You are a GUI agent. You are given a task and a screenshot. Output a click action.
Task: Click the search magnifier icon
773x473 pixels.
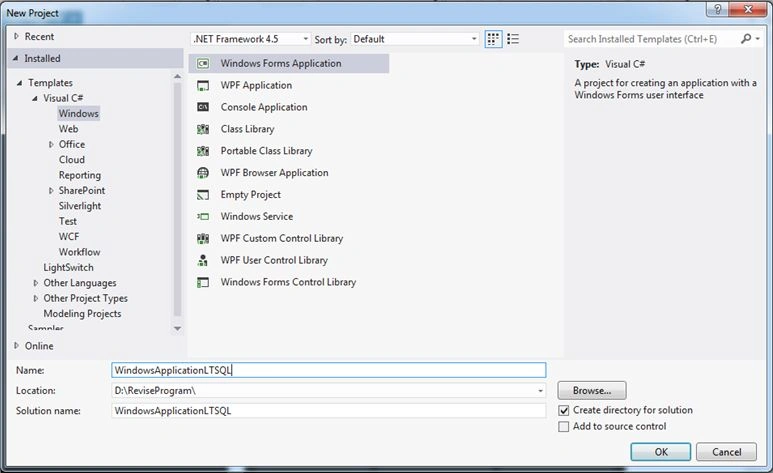[746, 38]
